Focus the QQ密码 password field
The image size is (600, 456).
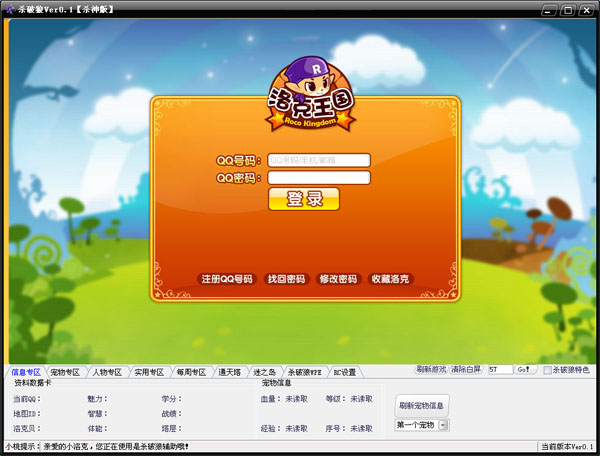319,178
